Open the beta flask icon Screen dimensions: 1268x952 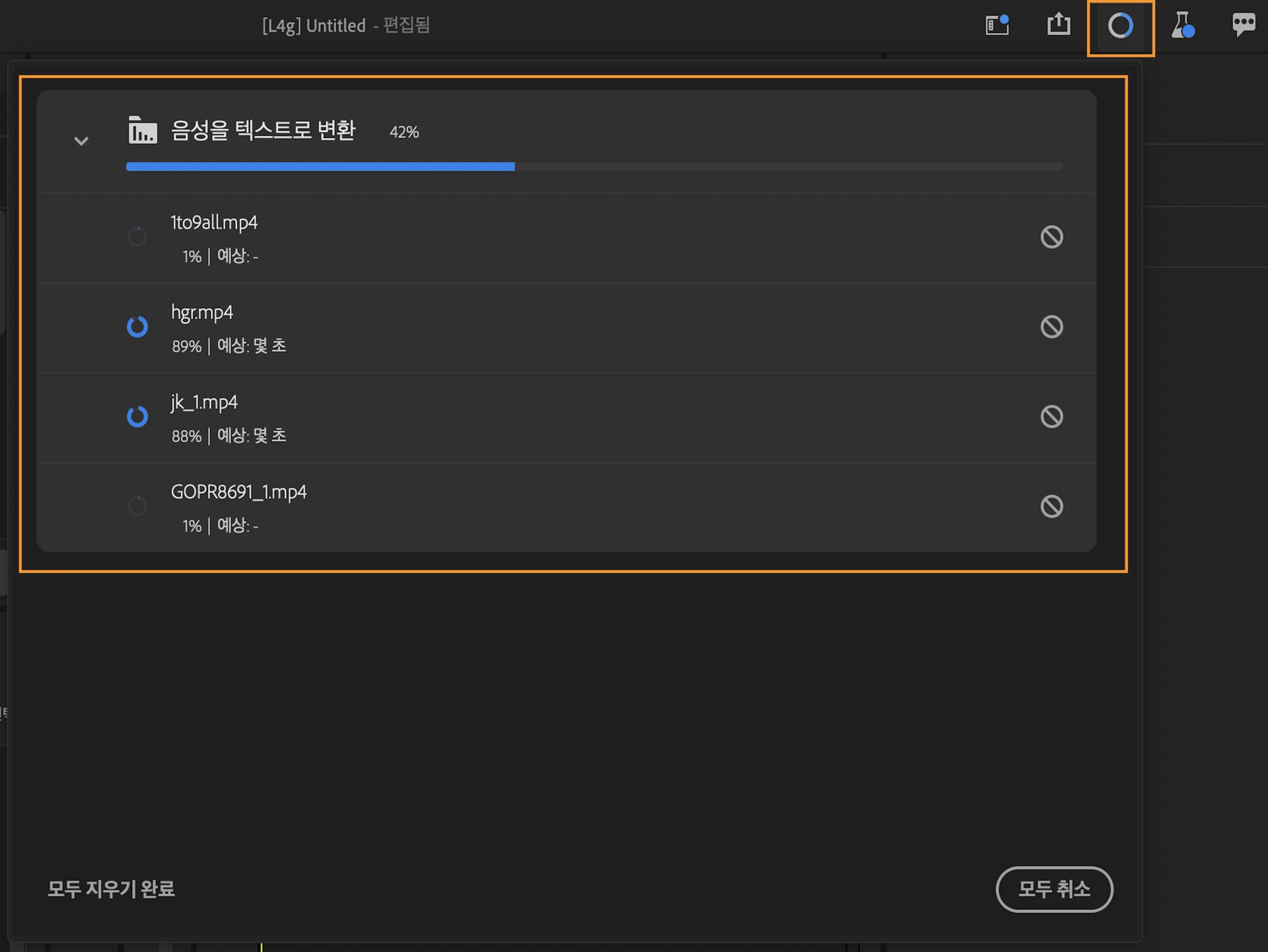(1183, 25)
